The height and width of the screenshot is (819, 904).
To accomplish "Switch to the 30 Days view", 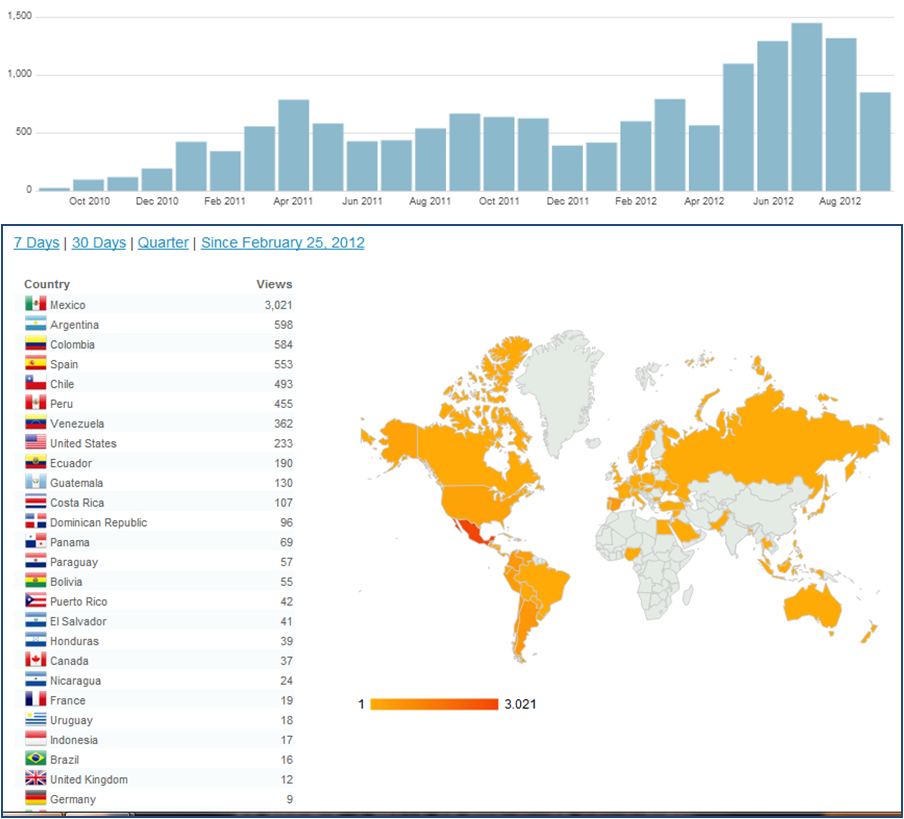I will click(x=99, y=243).
